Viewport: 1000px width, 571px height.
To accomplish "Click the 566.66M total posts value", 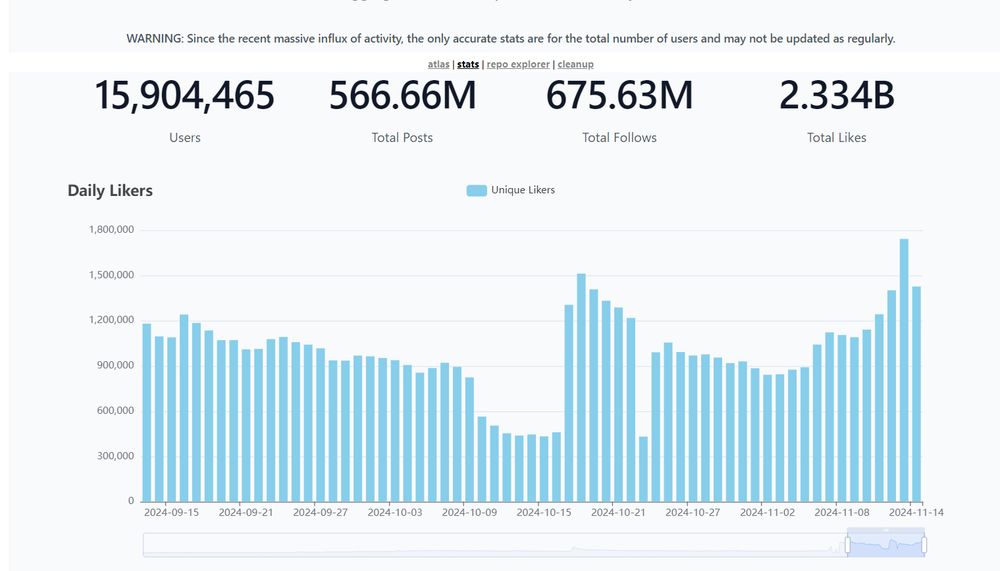I will 402,95.
